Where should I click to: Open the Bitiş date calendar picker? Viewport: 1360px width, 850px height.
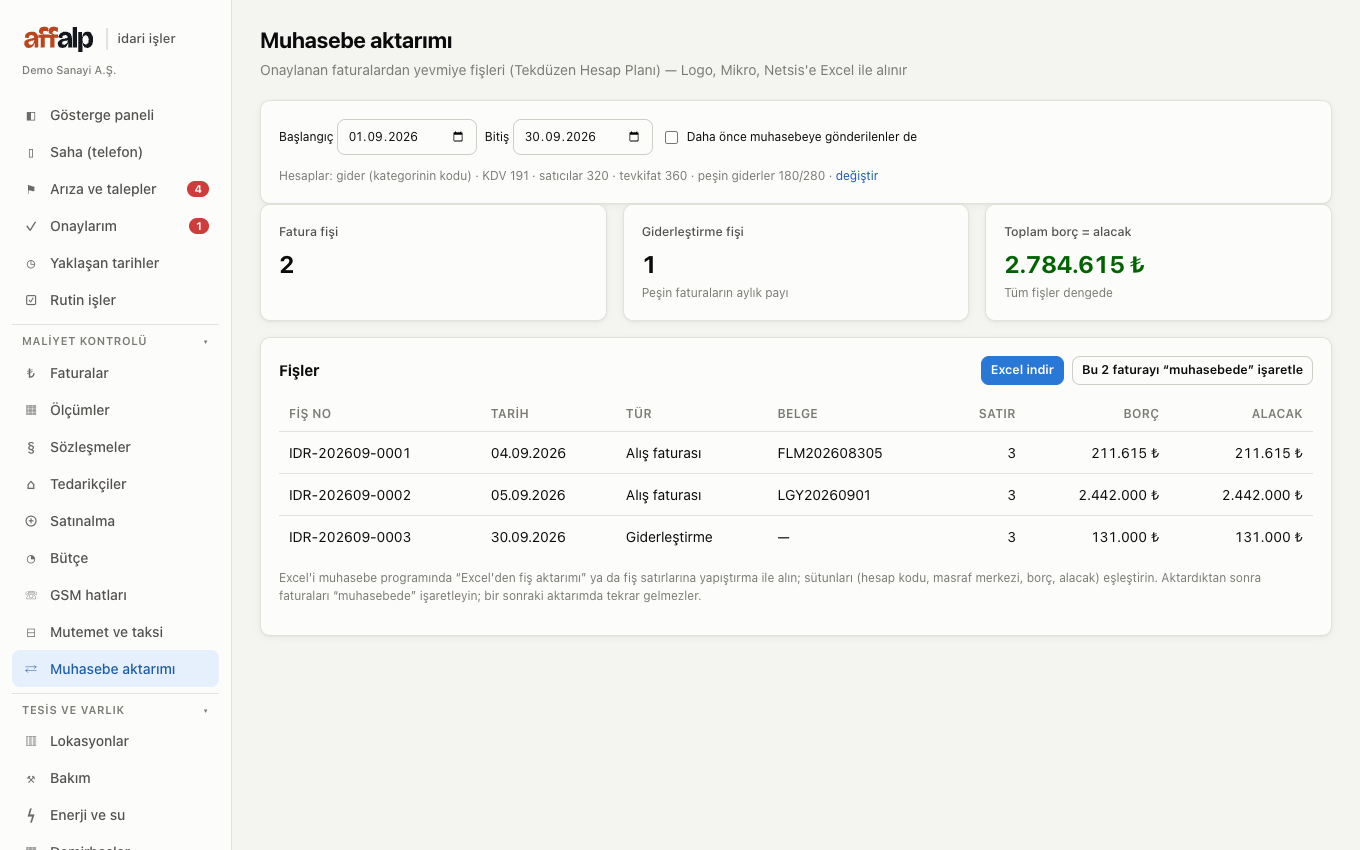point(634,137)
